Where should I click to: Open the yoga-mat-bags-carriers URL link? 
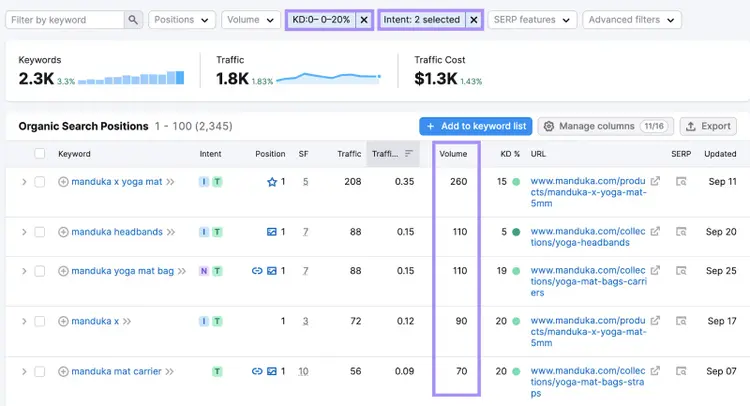pyautogui.click(x=588, y=282)
